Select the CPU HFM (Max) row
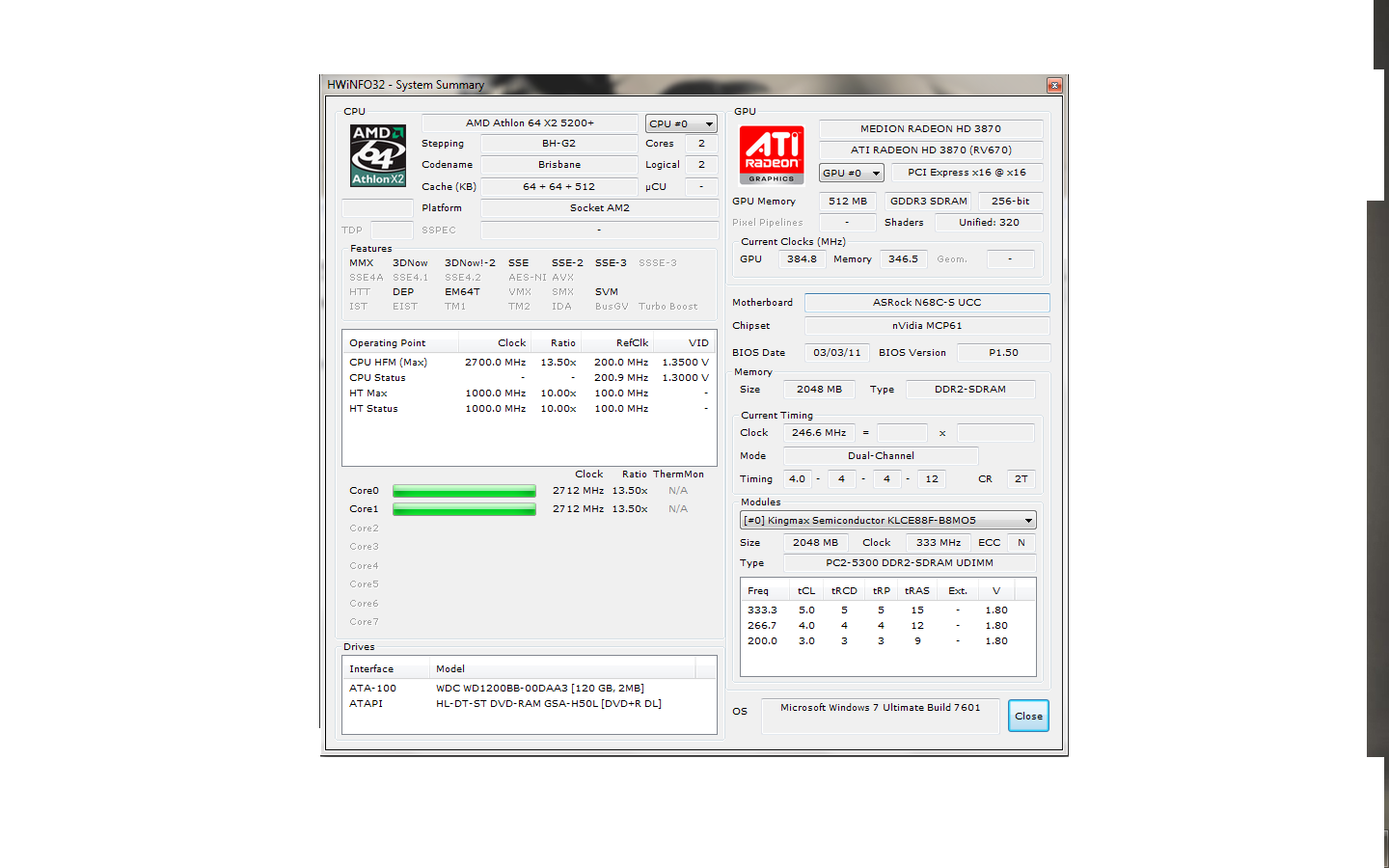 529,363
